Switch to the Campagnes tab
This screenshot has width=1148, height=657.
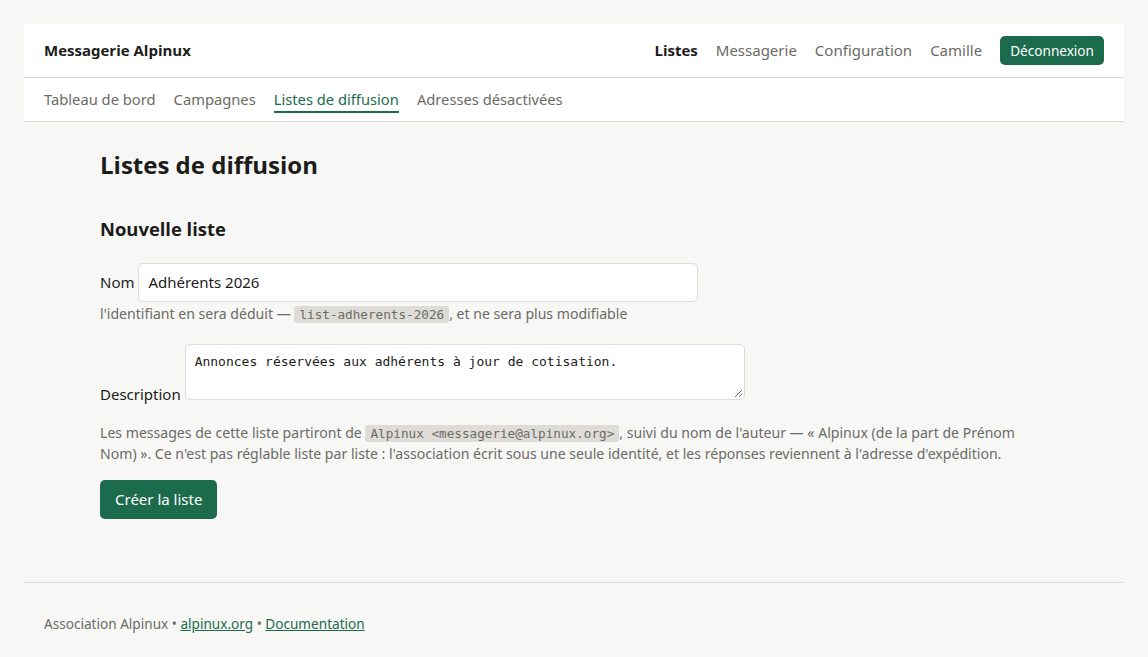coord(215,100)
